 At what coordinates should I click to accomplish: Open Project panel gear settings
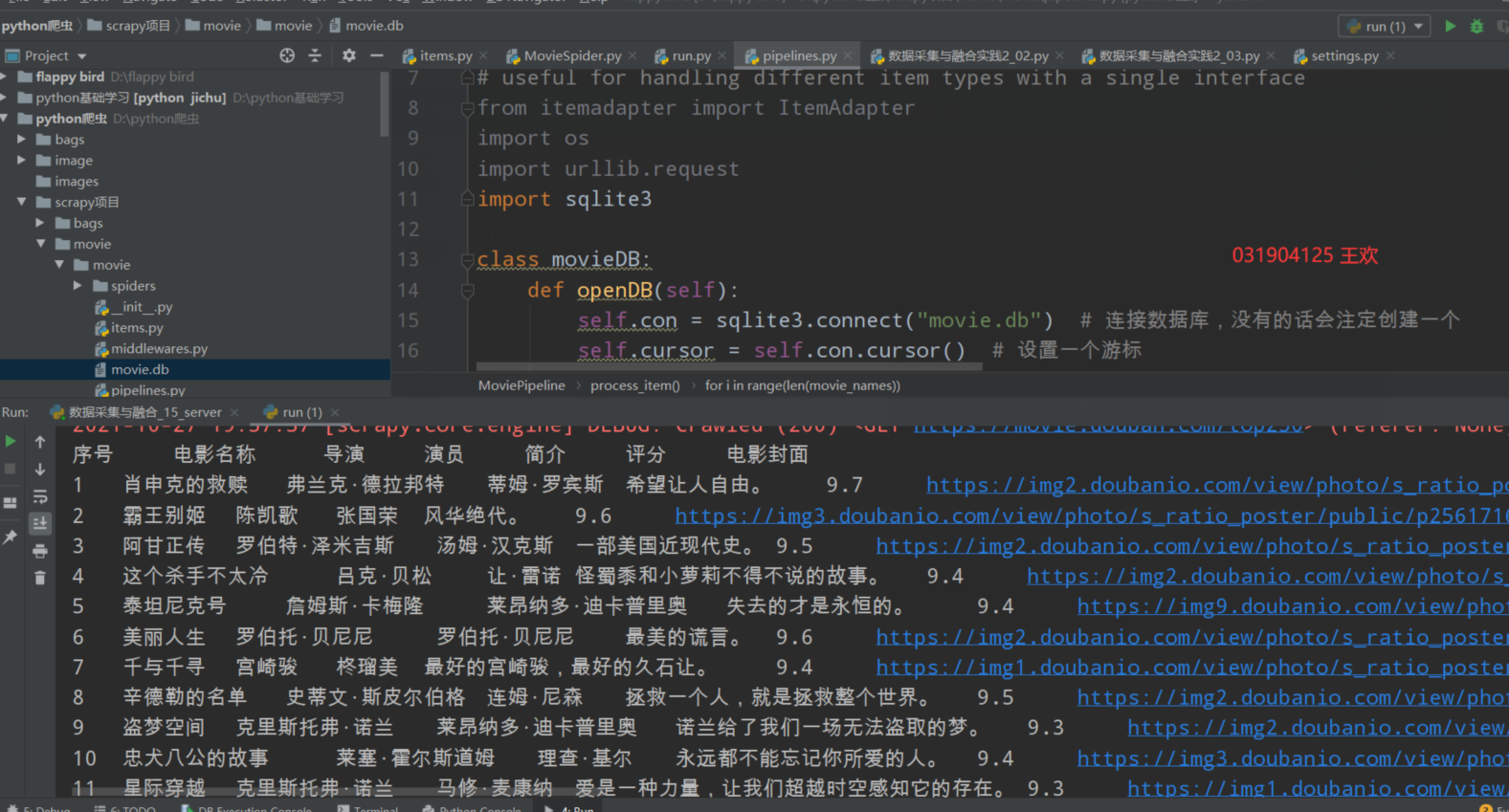coord(349,55)
